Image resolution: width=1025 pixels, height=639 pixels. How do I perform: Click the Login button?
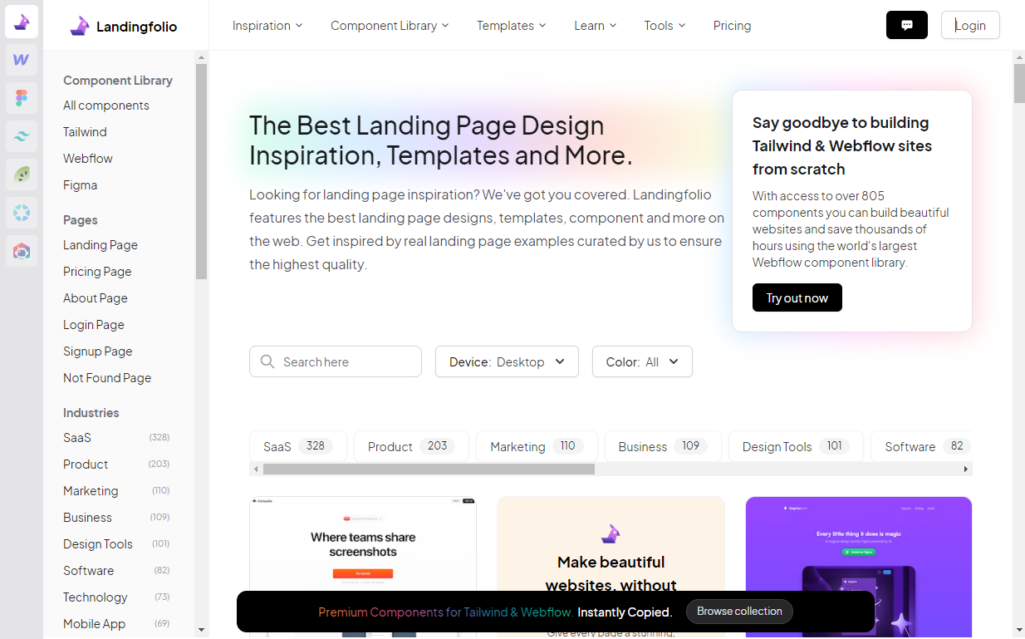[969, 24]
